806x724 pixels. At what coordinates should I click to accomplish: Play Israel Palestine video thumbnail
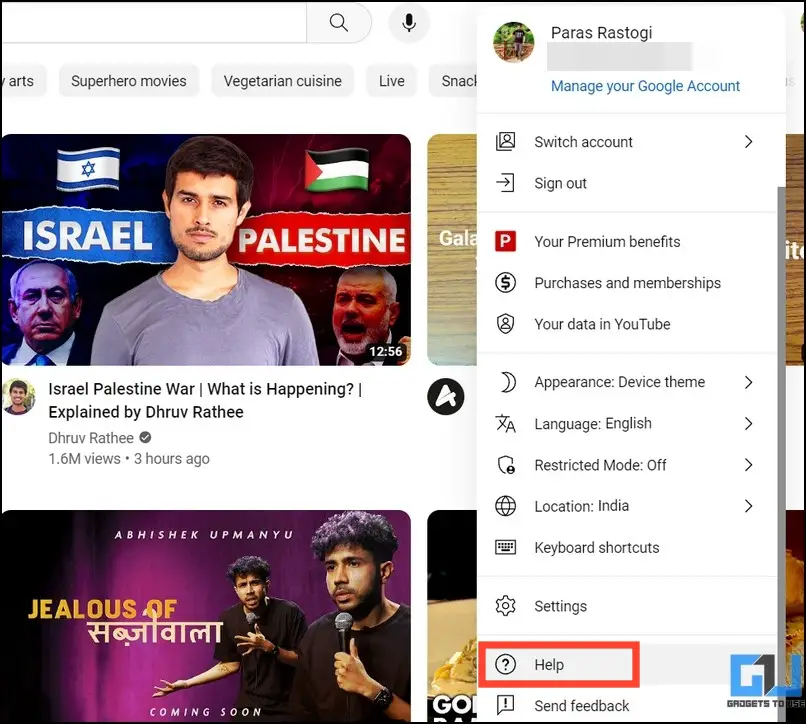207,250
